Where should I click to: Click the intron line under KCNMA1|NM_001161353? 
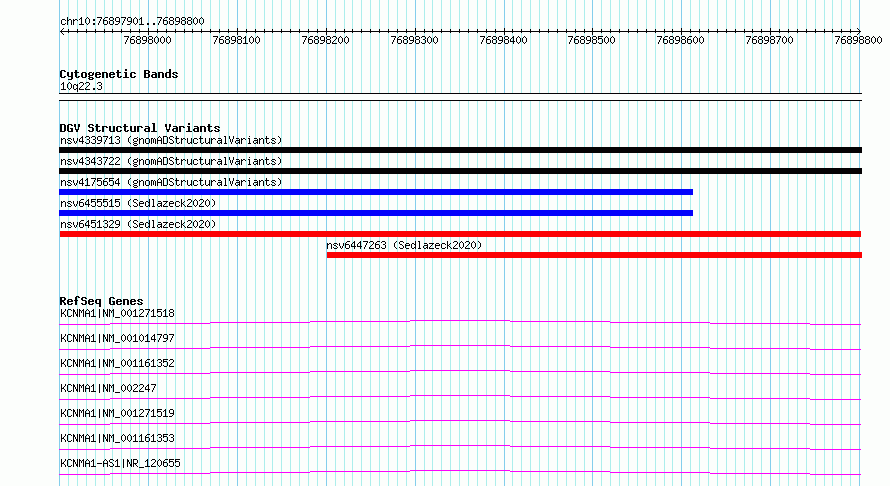pyautogui.click(x=460, y=446)
